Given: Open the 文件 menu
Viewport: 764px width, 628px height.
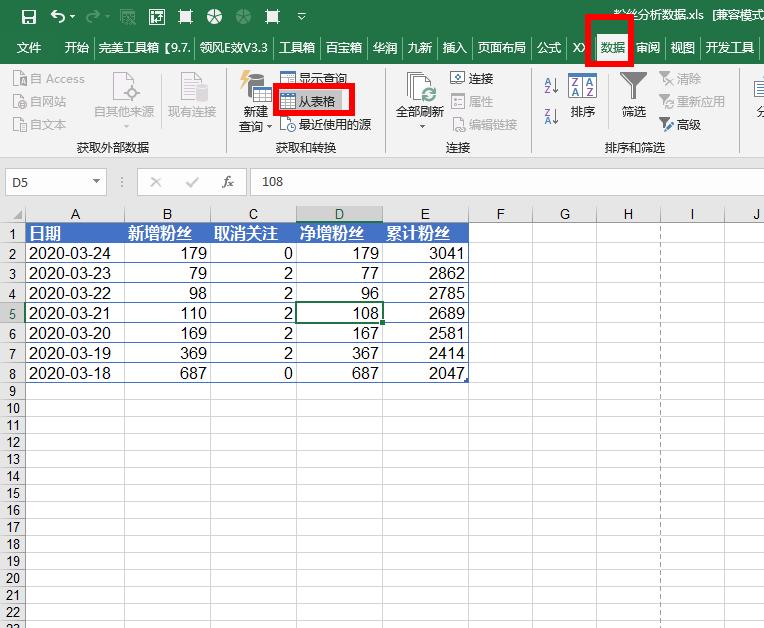Looking at the screenshot, I should click(x=29, y=48).
